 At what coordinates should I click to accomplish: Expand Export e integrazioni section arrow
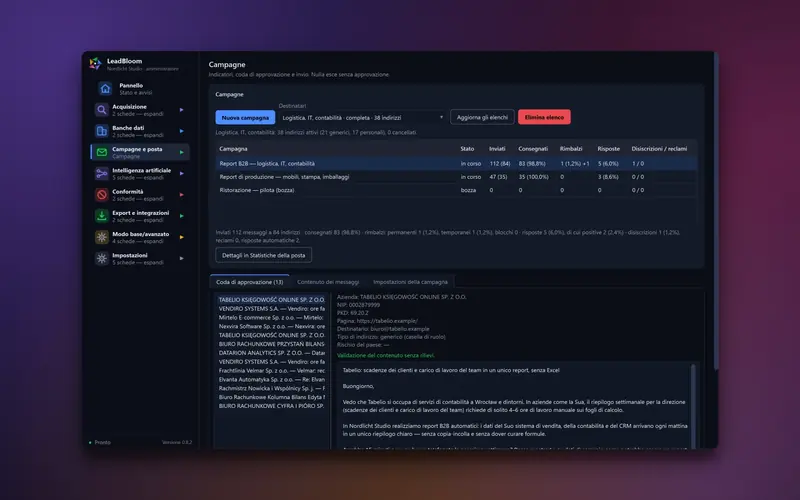pos(182,216)
